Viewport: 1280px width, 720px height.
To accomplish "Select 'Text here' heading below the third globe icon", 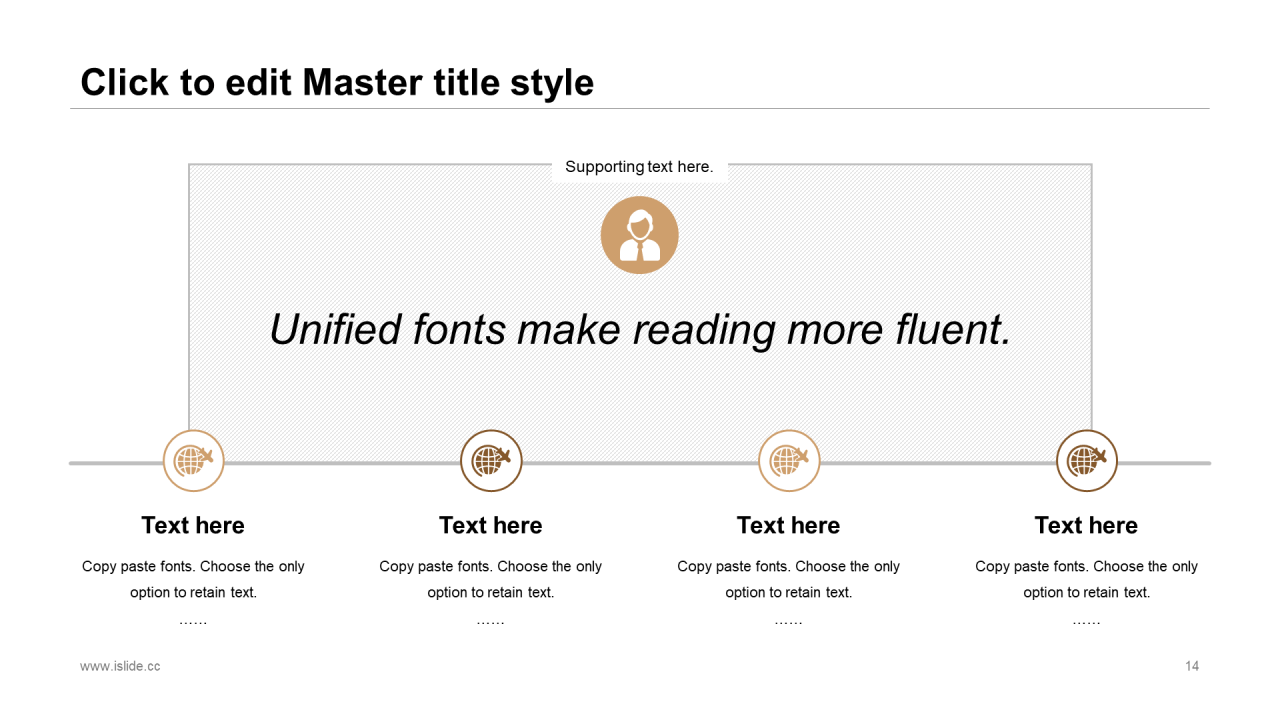I will tap(789, 525).
